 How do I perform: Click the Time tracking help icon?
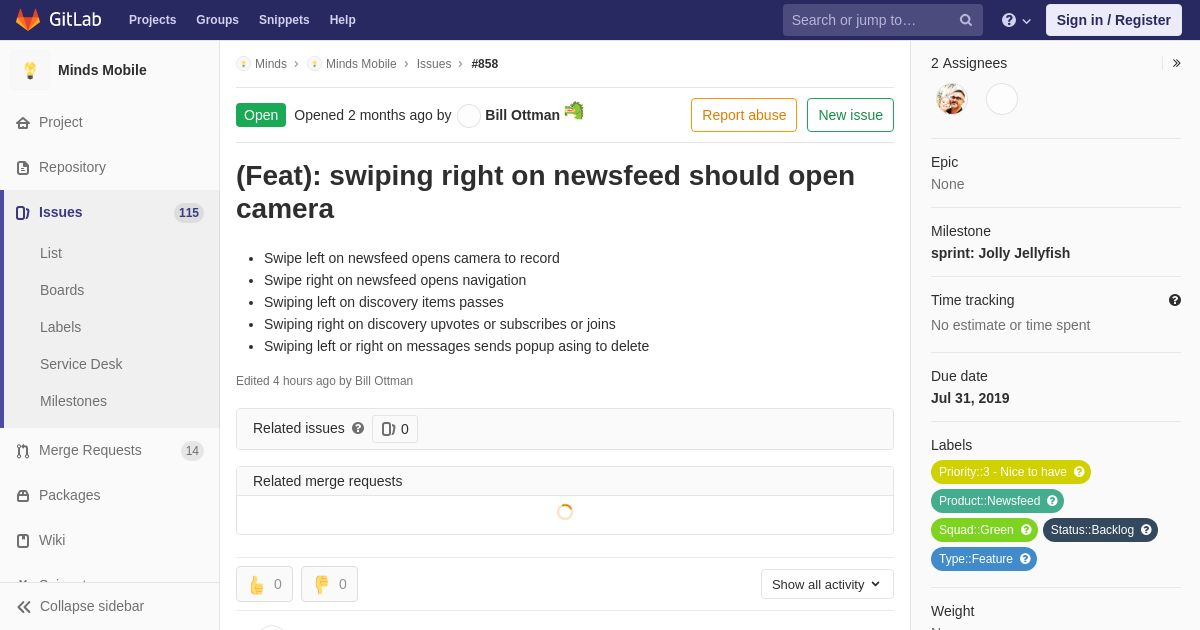(x=1175, y=300)
